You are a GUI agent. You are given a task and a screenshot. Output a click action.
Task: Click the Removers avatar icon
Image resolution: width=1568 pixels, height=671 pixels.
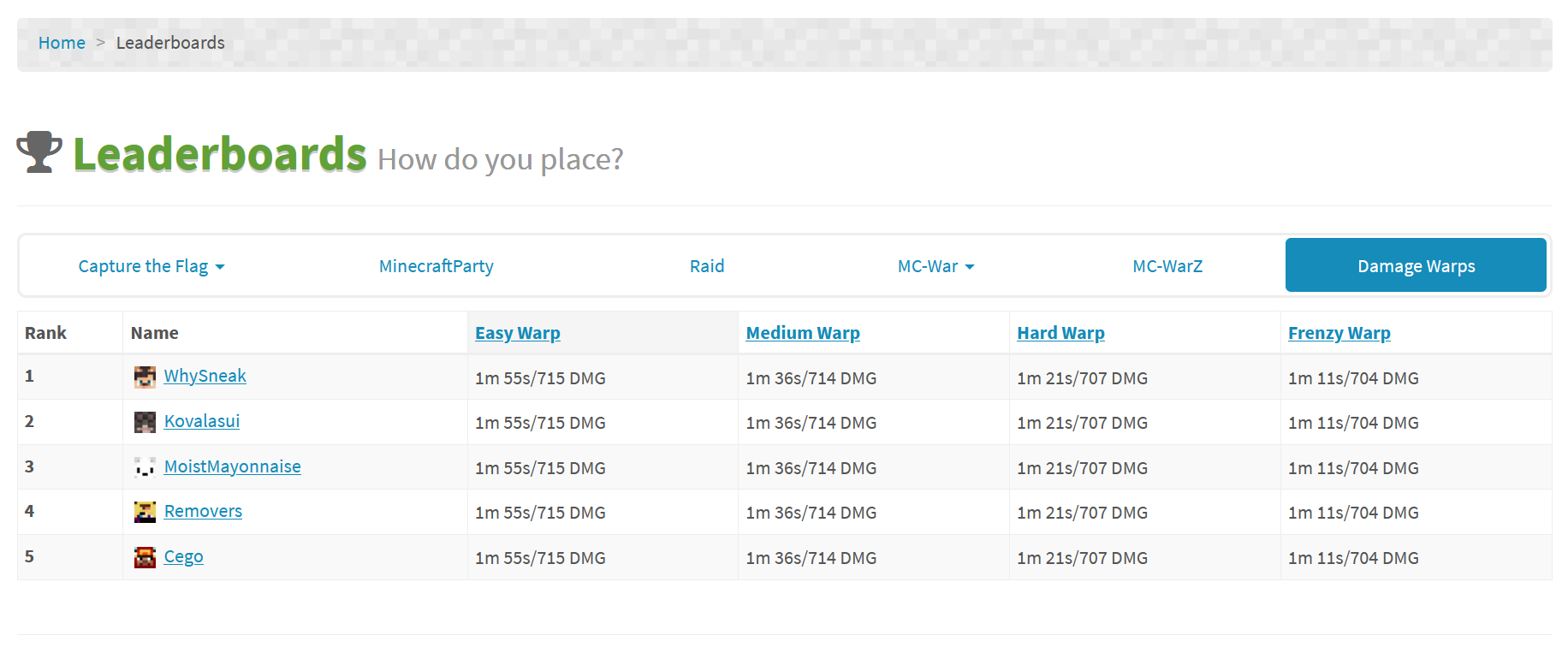click(145, 513)
